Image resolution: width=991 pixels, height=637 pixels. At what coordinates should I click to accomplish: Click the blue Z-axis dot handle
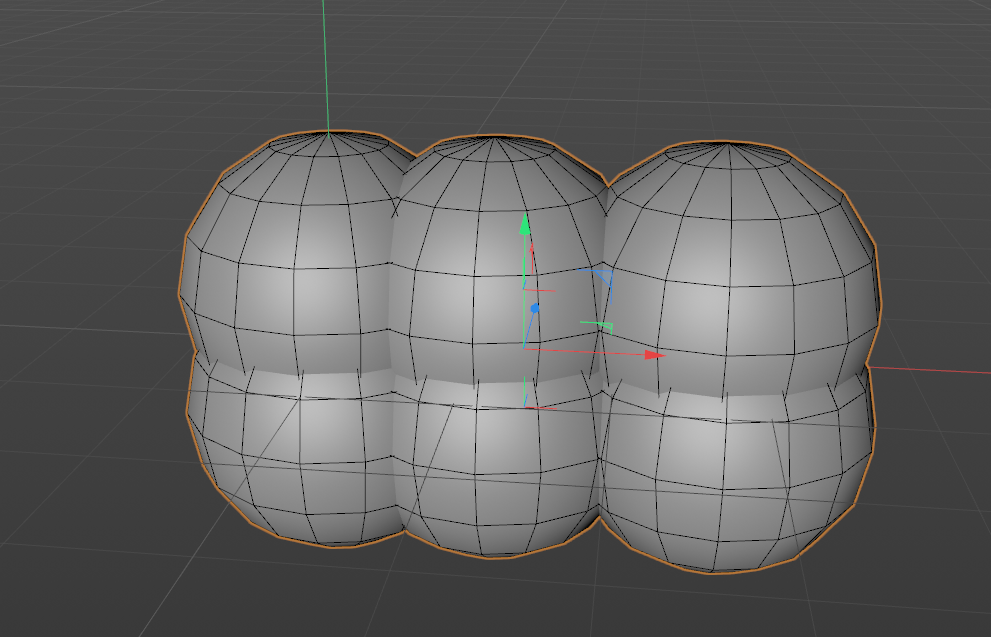tap(535, 308)
